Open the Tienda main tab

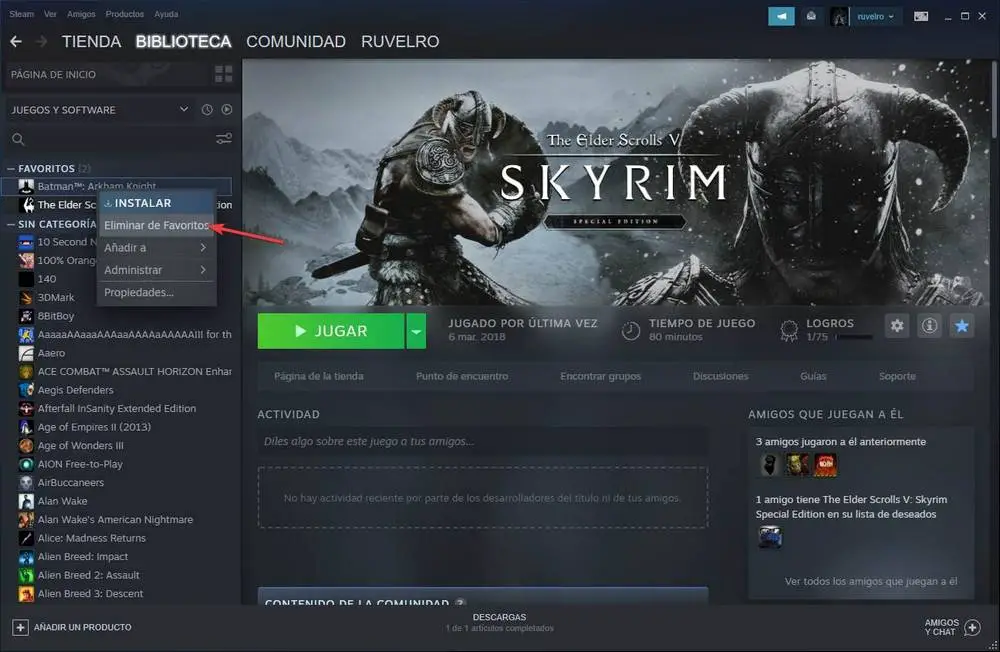(91, 41)
